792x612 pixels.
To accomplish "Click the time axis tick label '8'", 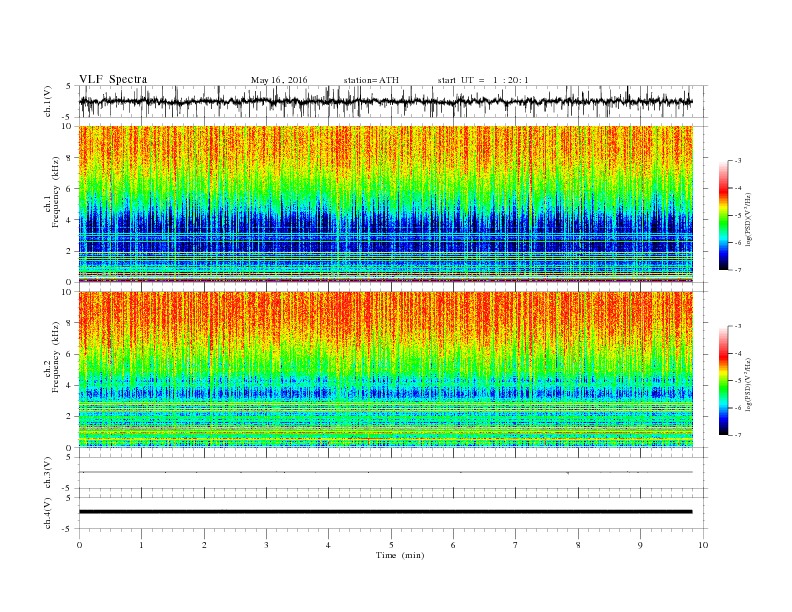I will [578, 545].
